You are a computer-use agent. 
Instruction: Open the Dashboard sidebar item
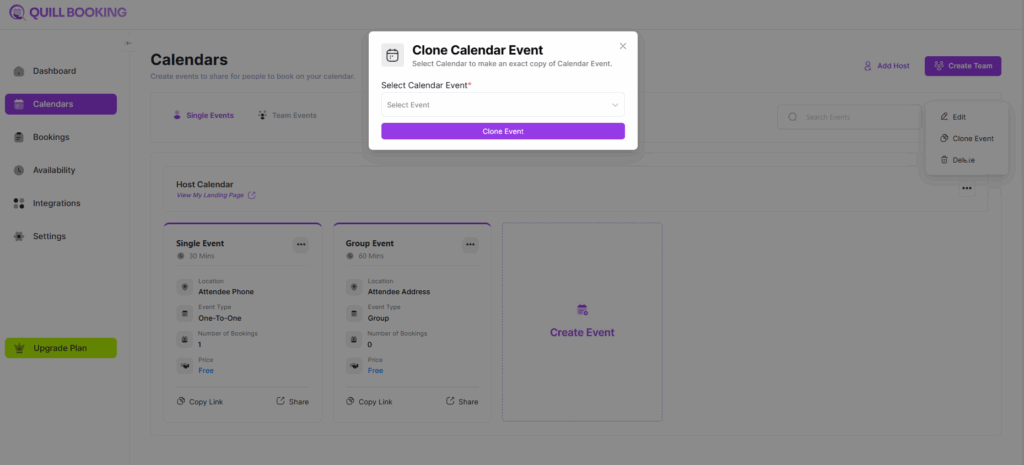tap(54, 71)
